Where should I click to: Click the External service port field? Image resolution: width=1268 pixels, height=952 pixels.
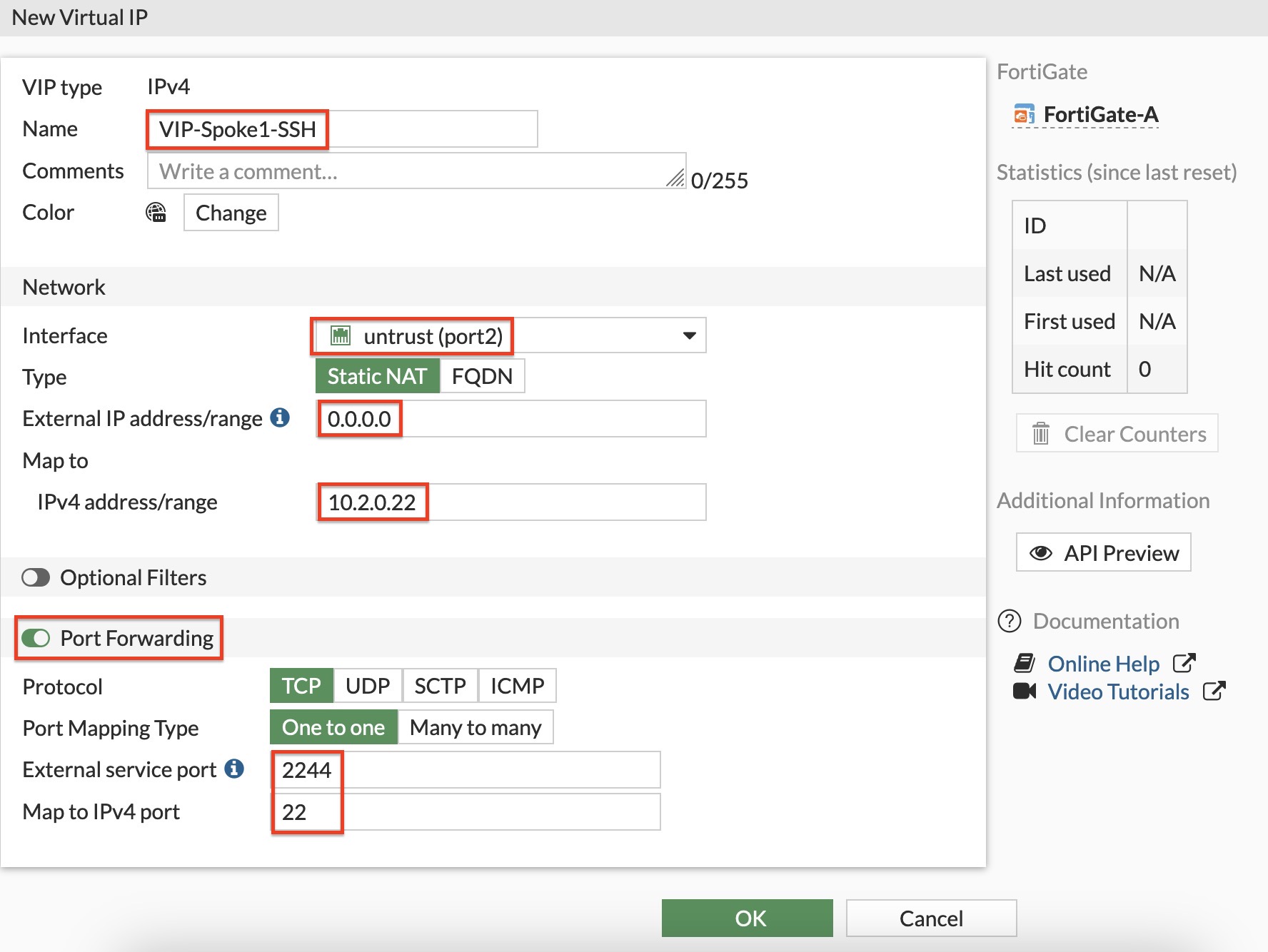[466, 769]
